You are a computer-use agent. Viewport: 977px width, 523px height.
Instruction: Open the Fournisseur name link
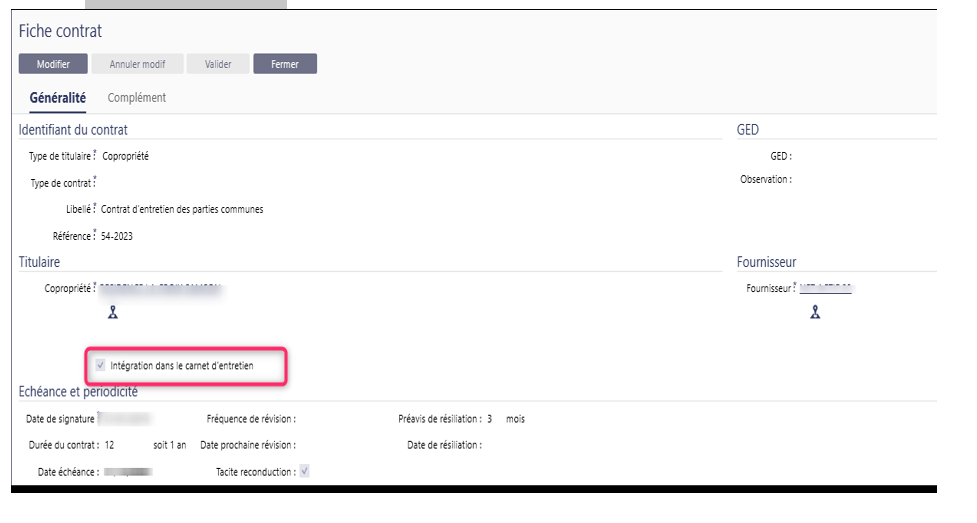(x=826, y=289)
